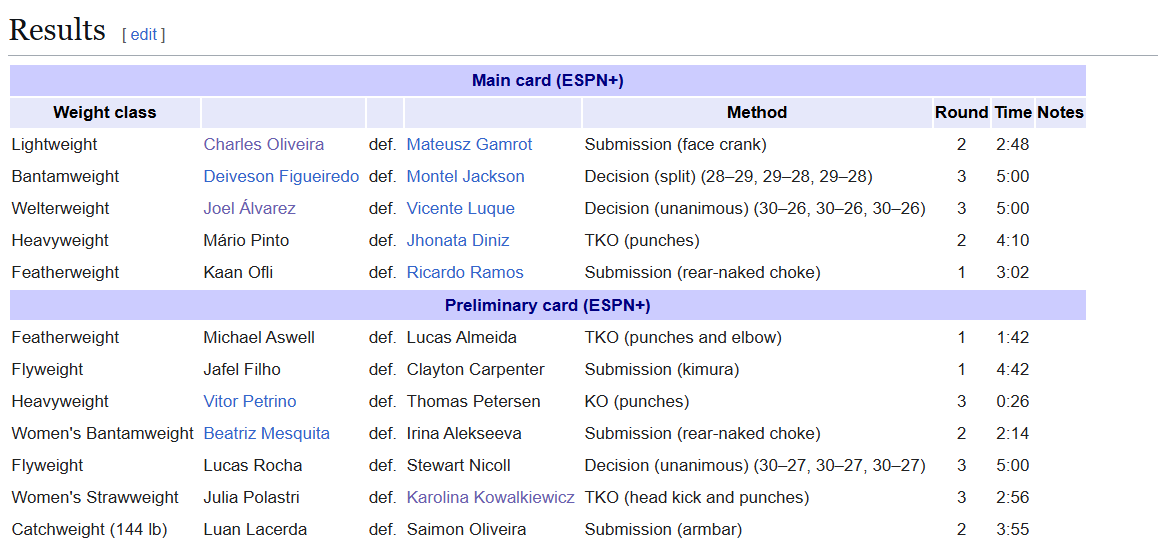Viewport: 1158px width, 542px height.
Task: Click the Main card (ESPN+) header row
Action: click(547, 80)
